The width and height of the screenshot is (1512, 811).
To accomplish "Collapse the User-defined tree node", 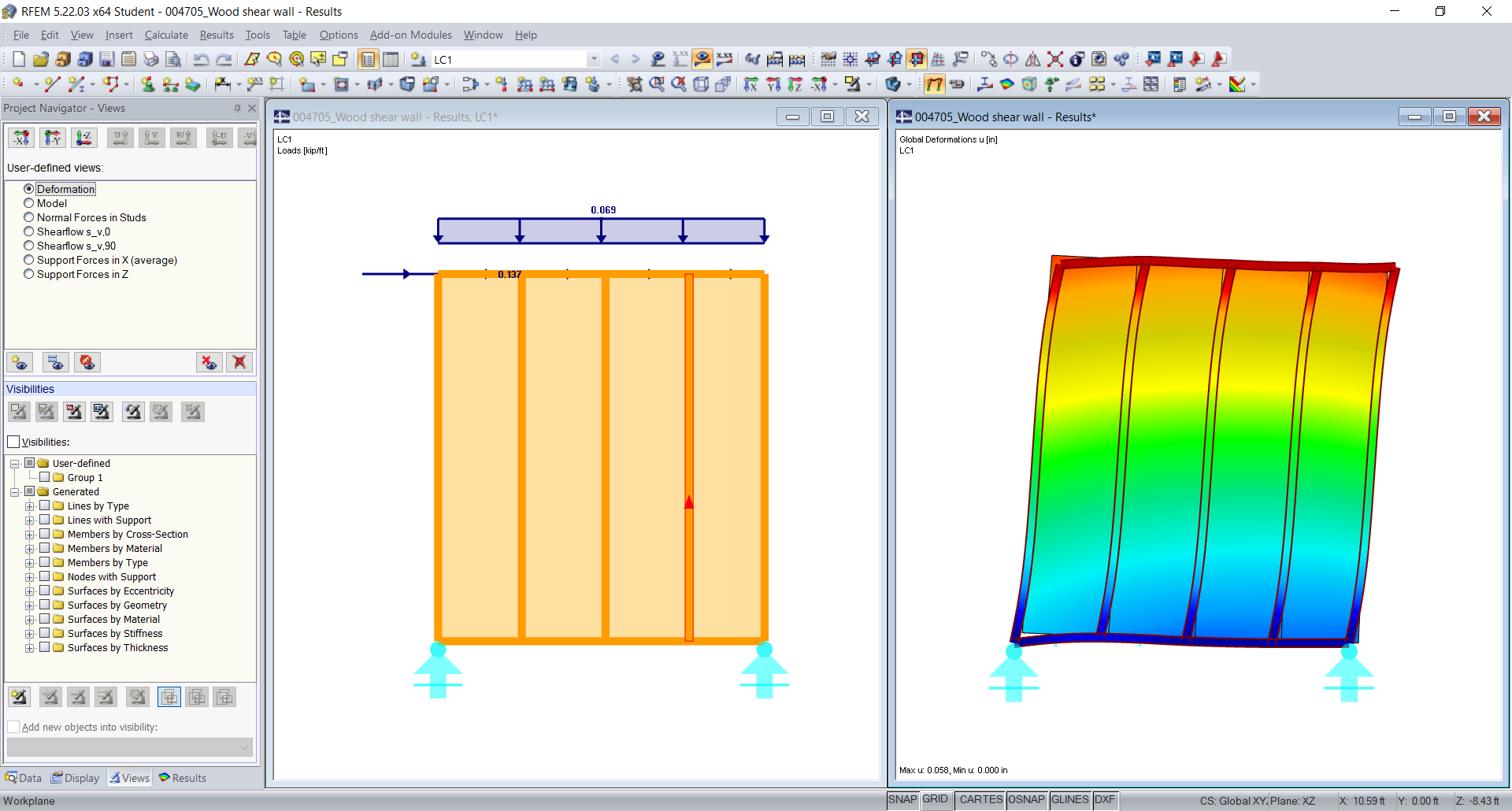I will tap(15, 464).
